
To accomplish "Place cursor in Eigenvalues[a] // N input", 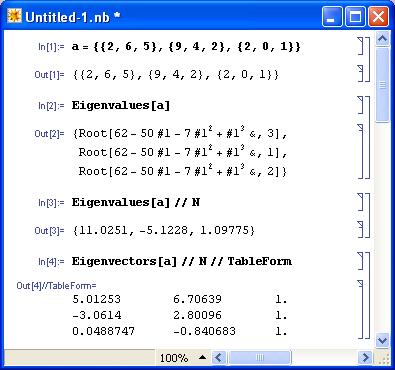I will click(x=136, y=202).
